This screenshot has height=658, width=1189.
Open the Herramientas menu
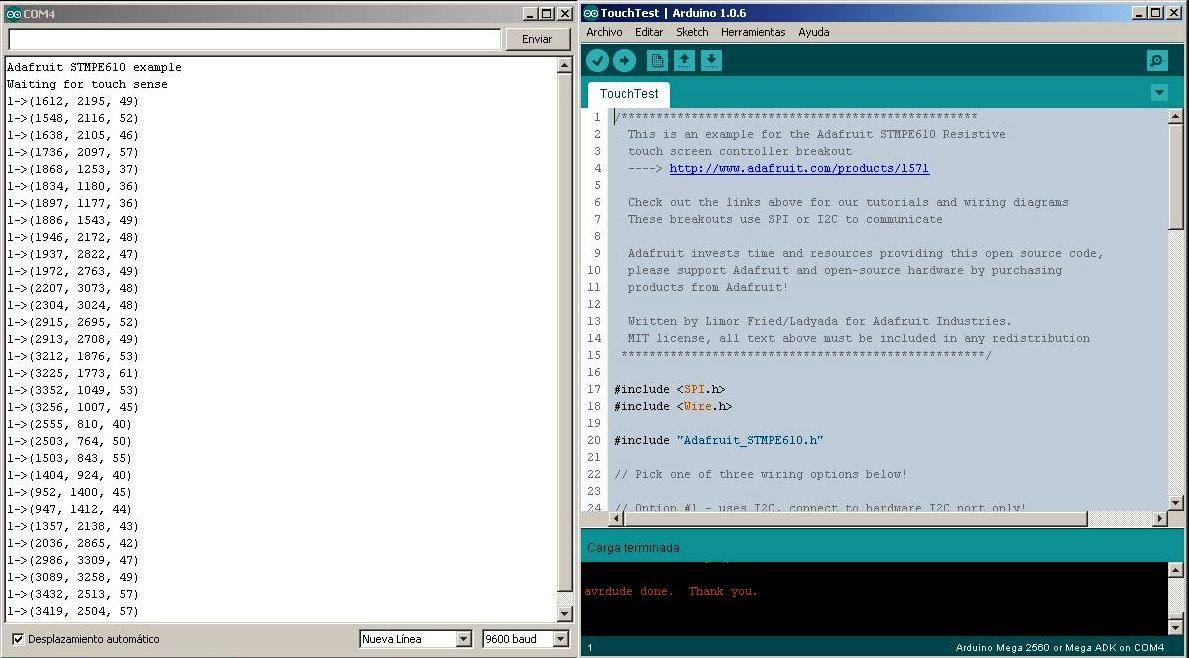(x=753, y=32)
